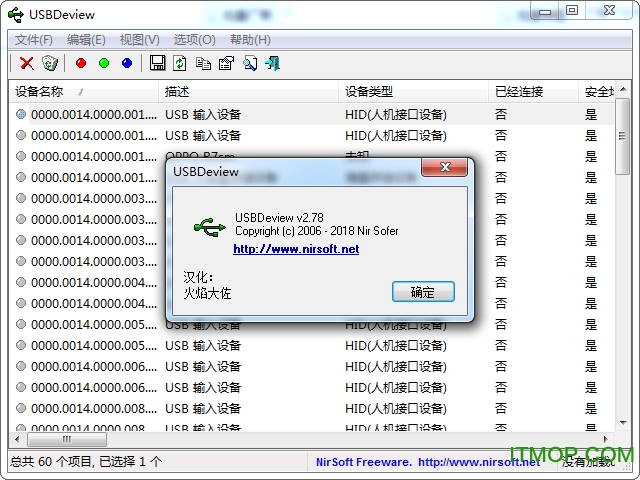This screenshot has height=480, width=640.
Task: Click the green circle enable icon
Action: pyautogui.click(x=104, y=63)
